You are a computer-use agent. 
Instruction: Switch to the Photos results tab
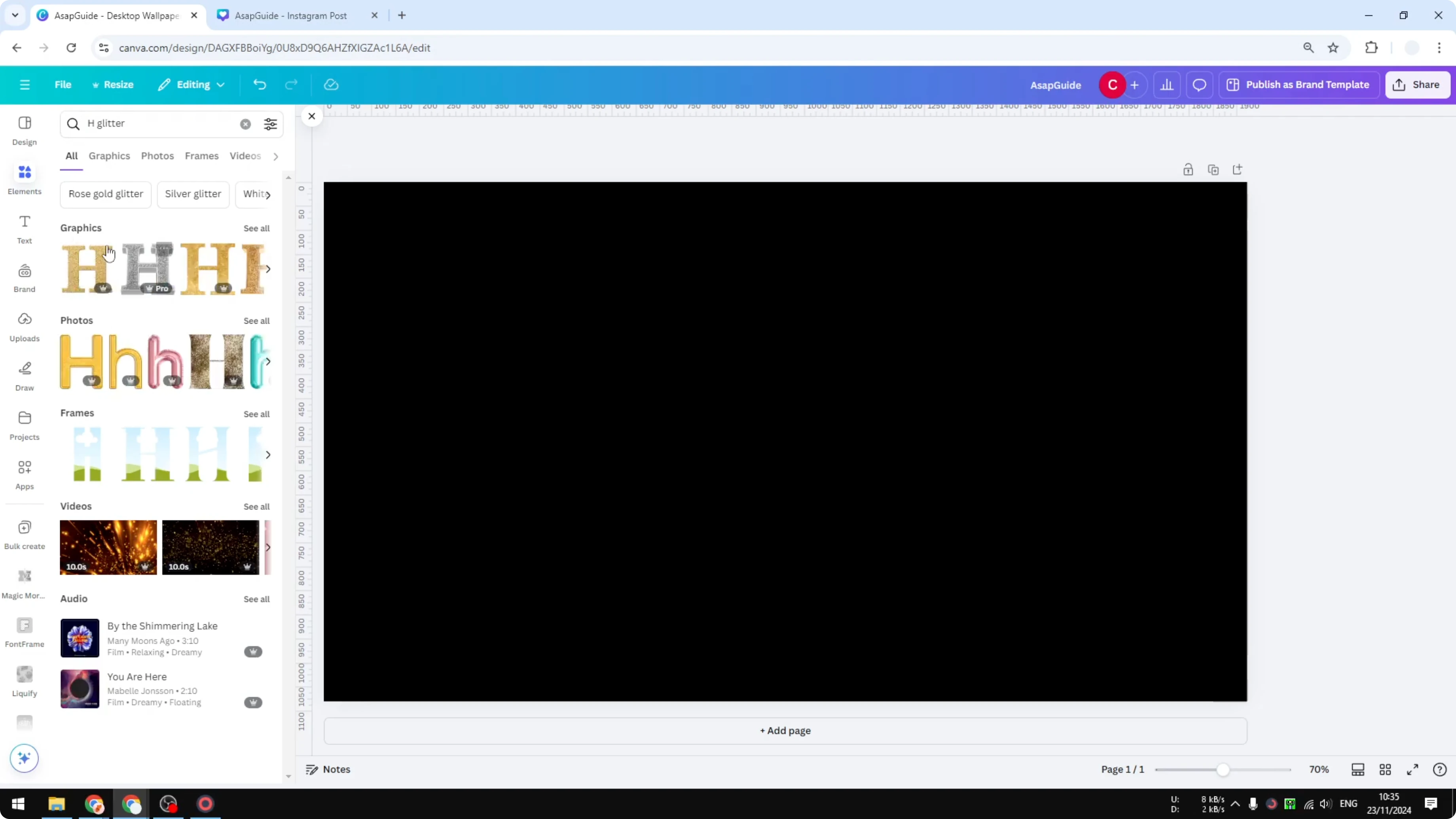[x=157, y=156]
